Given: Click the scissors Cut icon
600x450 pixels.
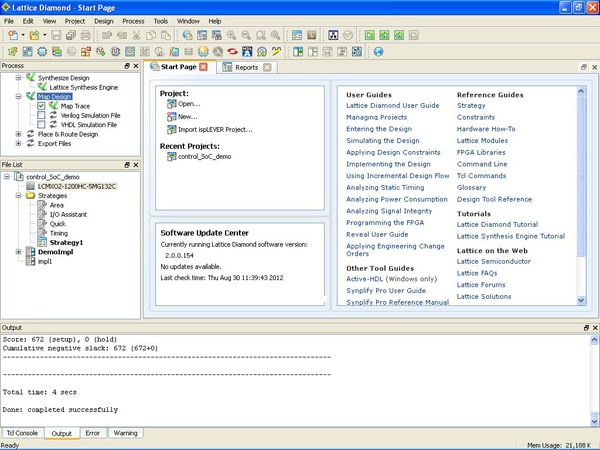Looking at the screenshot, I should (137, 35).
